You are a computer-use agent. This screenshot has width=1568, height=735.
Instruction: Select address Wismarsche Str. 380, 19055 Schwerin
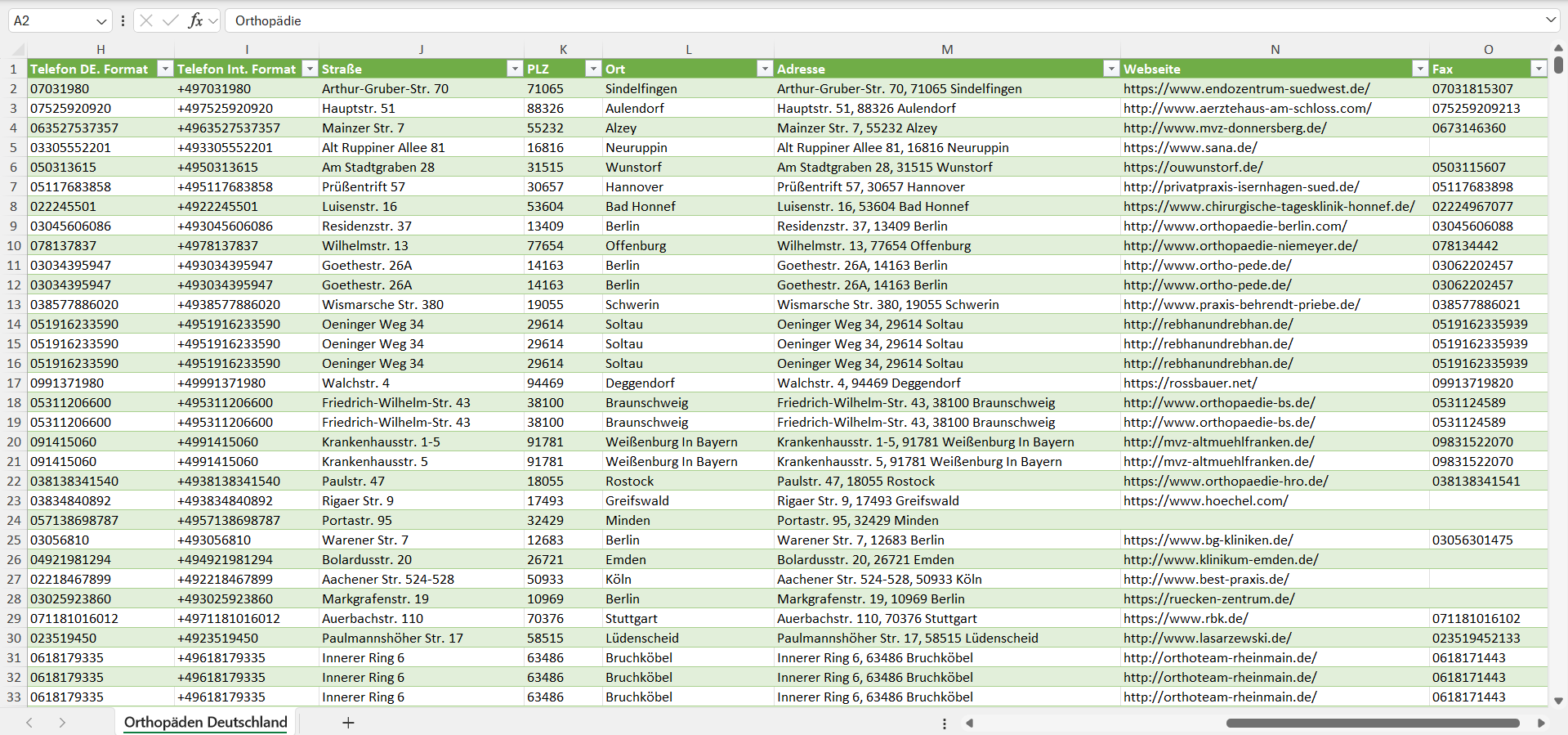pyautogui.click(x=947, y=304)
